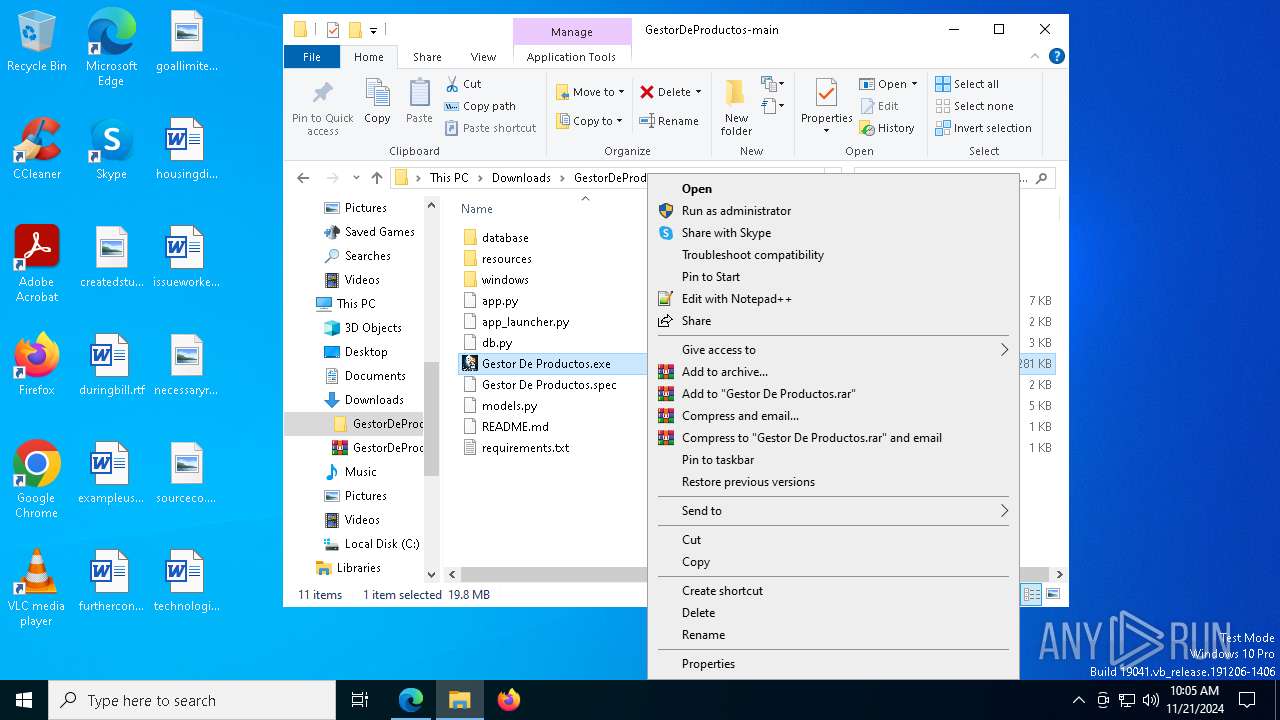Choose Create shortcut in context menu
The height and width of the screenshot is (720, 1280).
[833, 591]
